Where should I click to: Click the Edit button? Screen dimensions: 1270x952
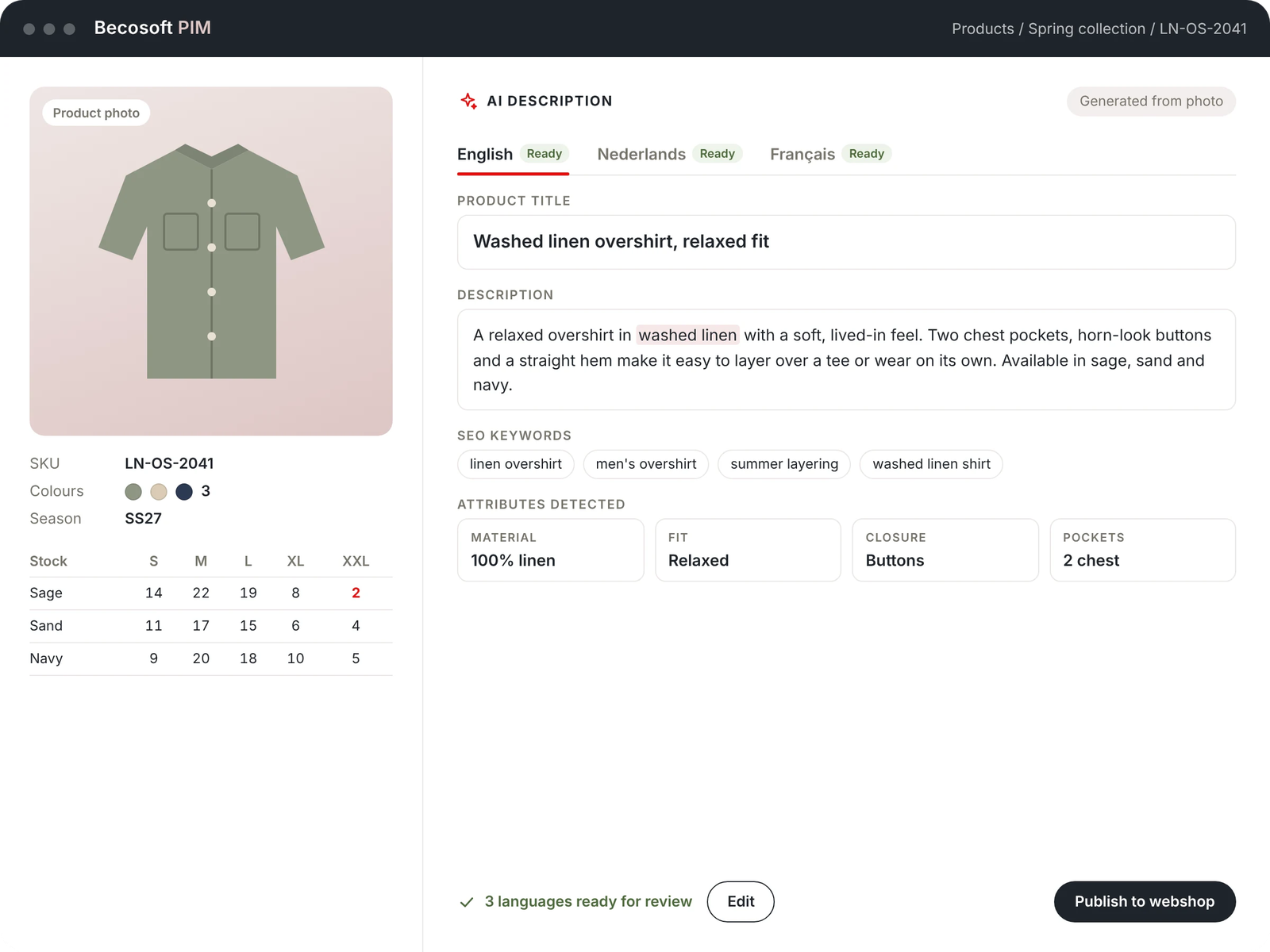[741, 901]
